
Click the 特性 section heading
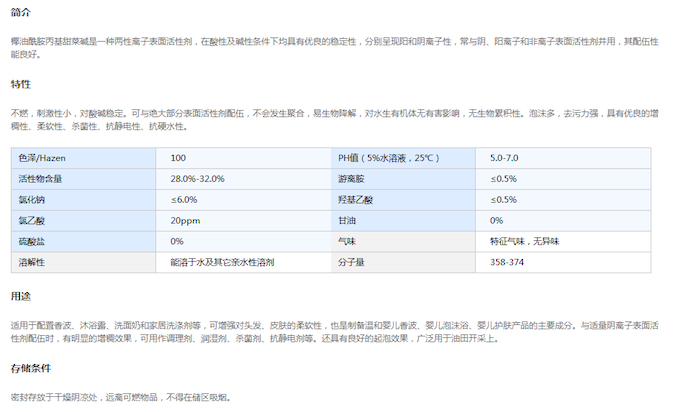(20, 84)
